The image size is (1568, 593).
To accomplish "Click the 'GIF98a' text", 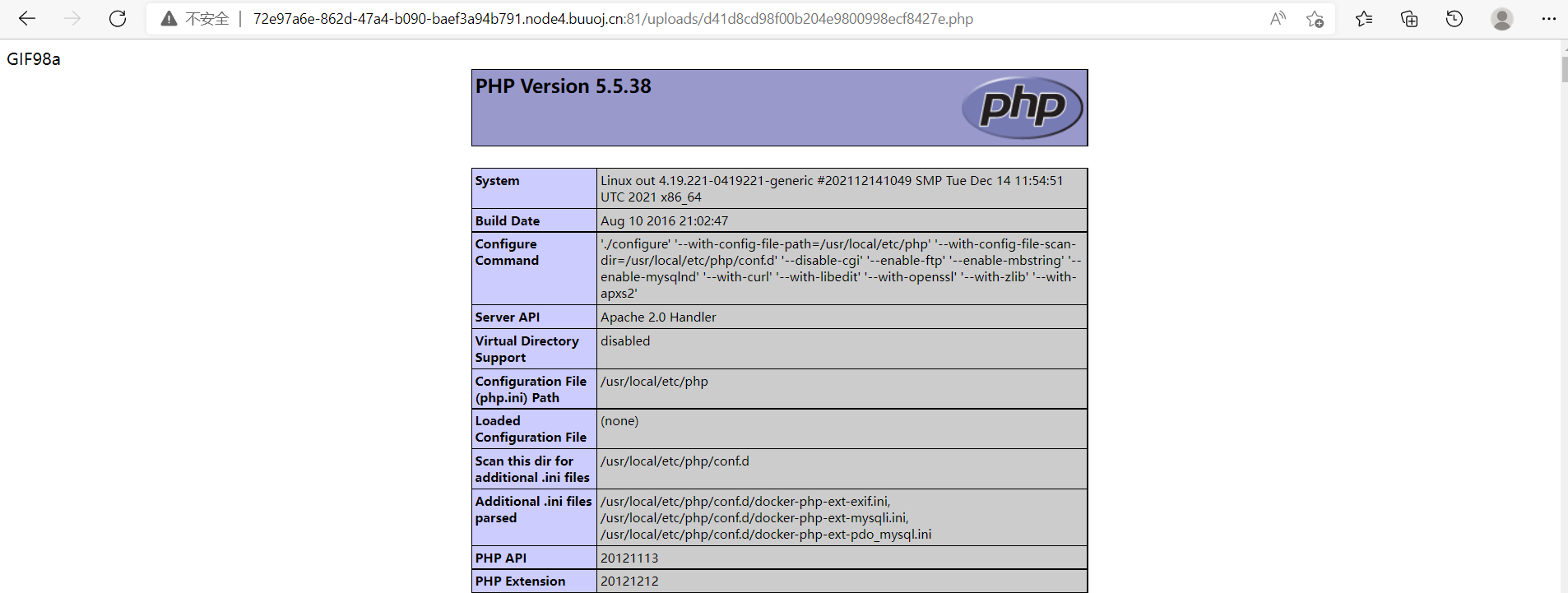I will tap(34, 59).
